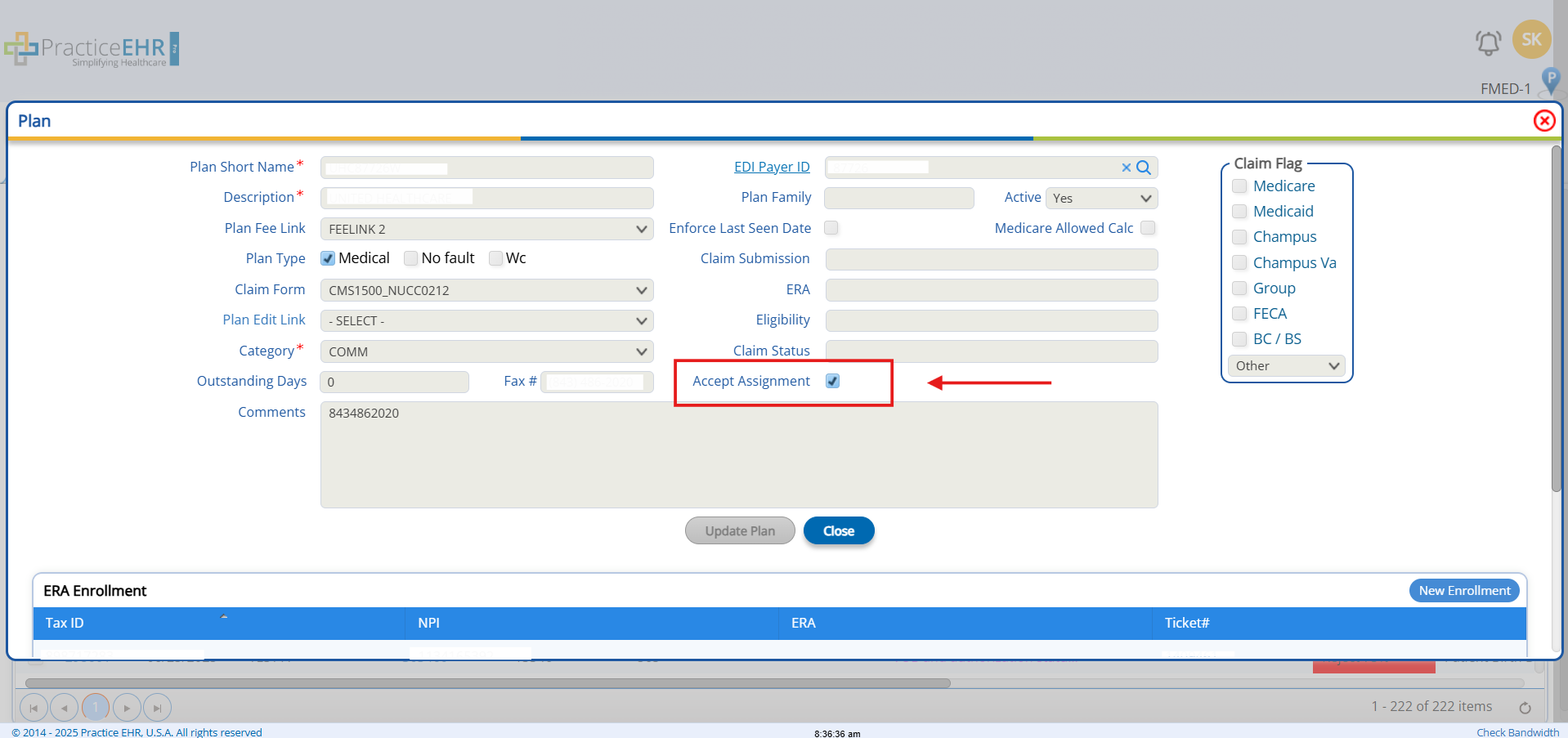Click the NPI column header
The image size is (1568, 738).
click(x=428, y=623)
